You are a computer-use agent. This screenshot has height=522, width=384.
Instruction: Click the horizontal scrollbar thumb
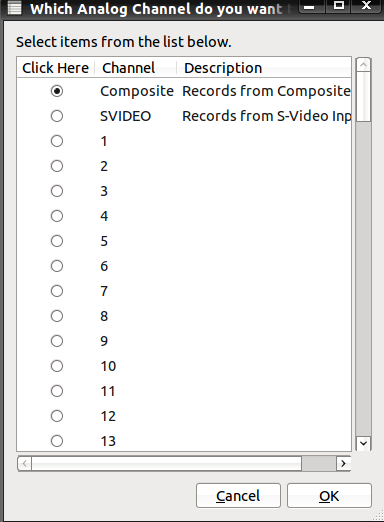[x=167, y=463]
